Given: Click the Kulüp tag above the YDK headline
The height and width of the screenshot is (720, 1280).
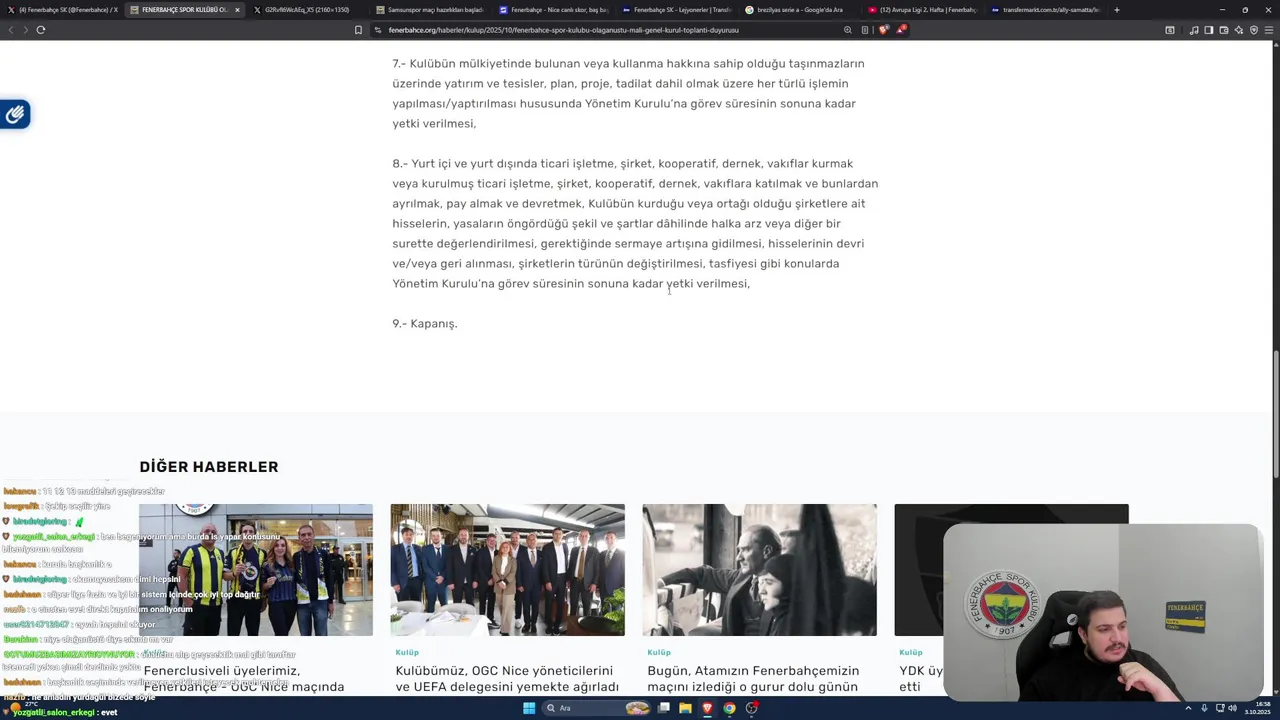Looking at the screenshot, I should click(911, 652).
